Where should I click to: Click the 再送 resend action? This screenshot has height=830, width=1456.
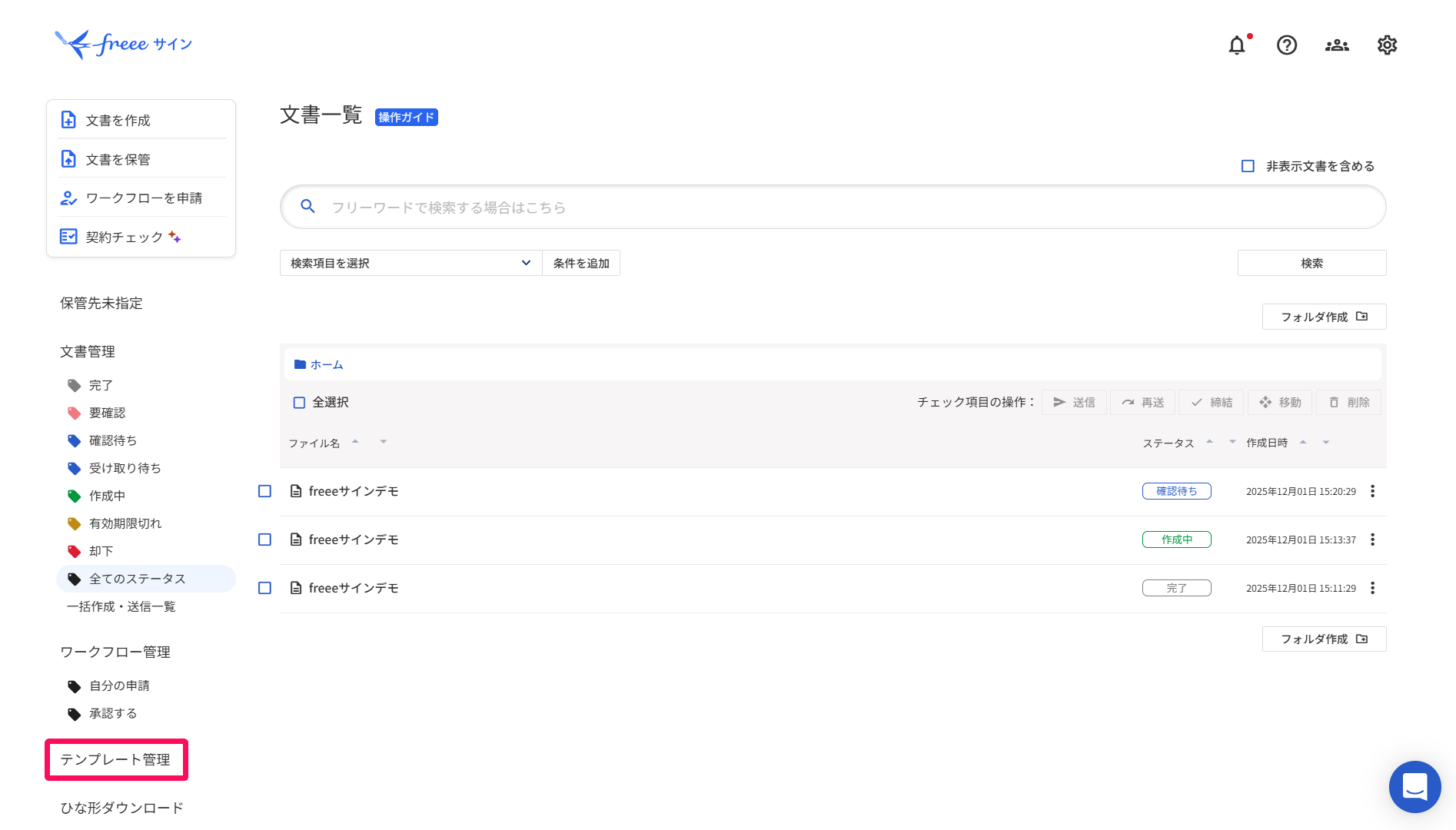(1142, 402)
